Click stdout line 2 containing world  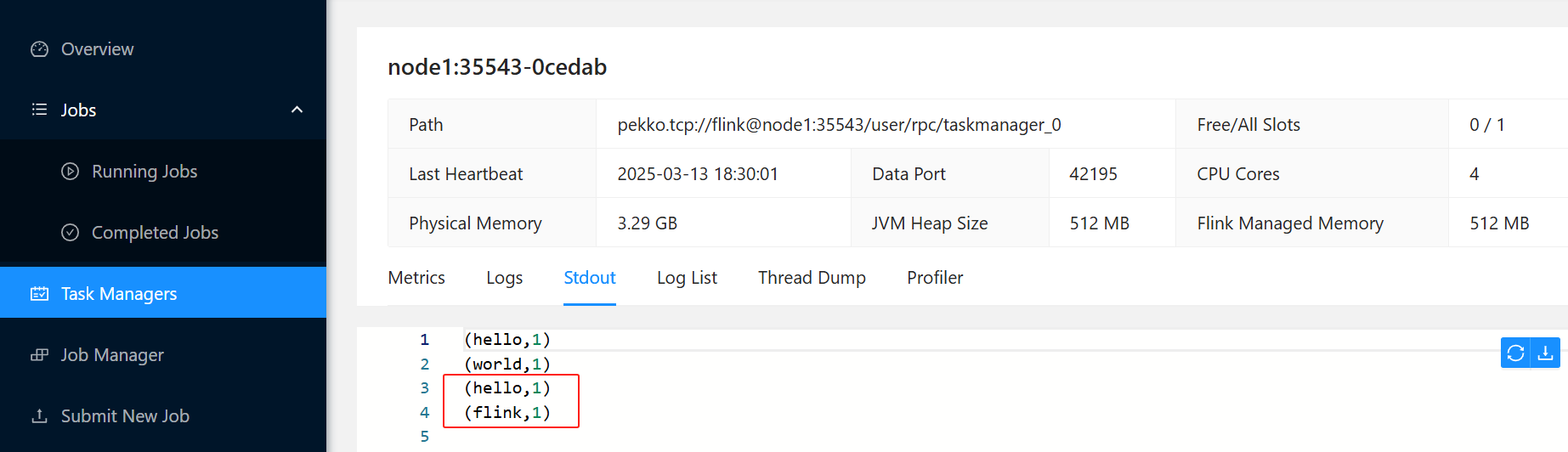[507, 364]
